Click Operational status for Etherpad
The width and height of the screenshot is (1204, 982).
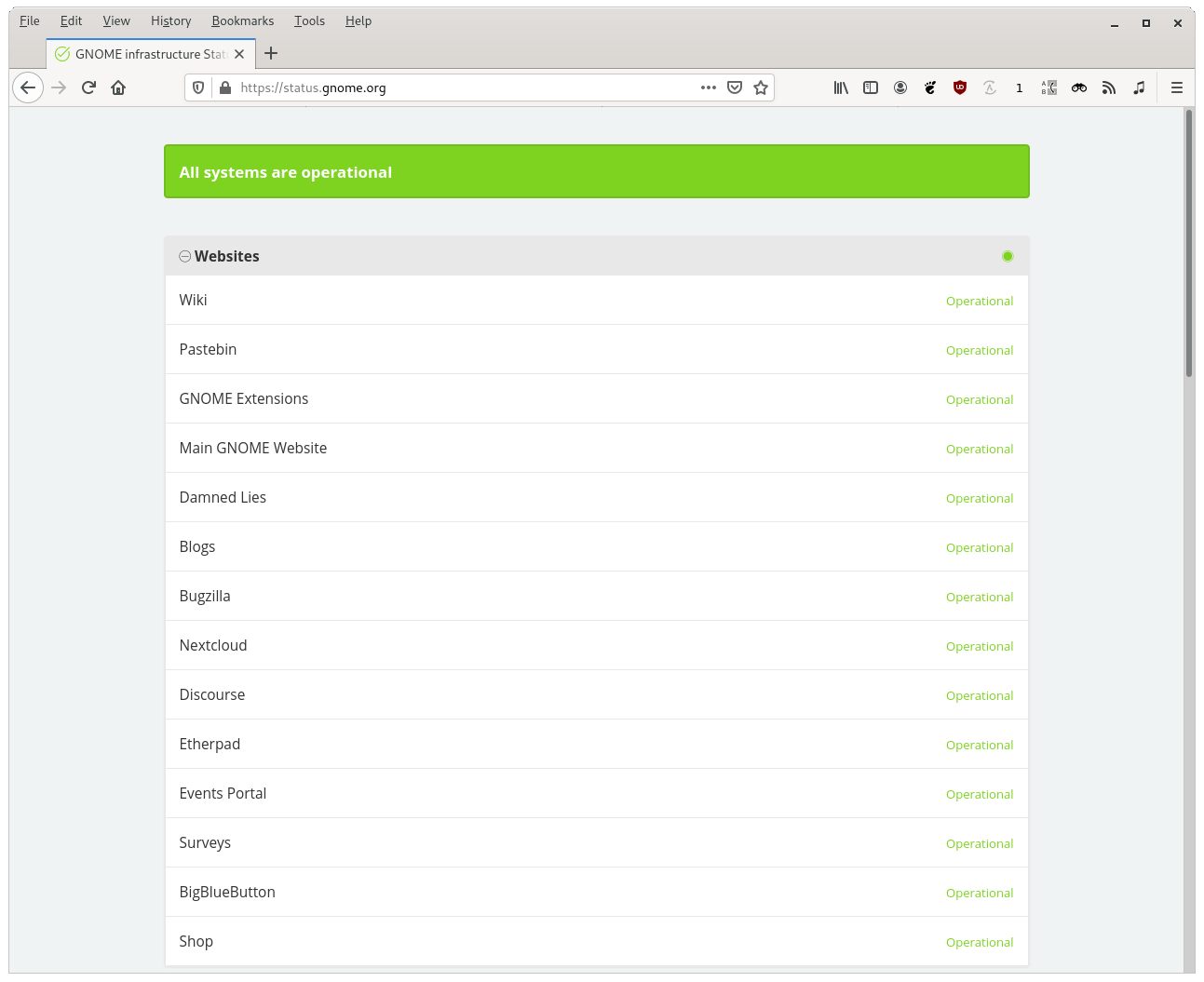(x=980, y=745)
